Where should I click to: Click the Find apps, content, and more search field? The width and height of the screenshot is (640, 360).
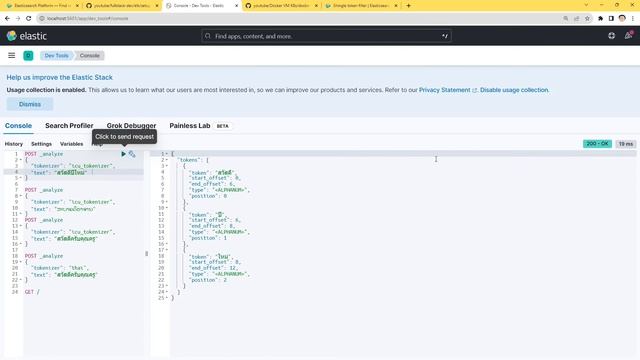[x=327, y=36]
